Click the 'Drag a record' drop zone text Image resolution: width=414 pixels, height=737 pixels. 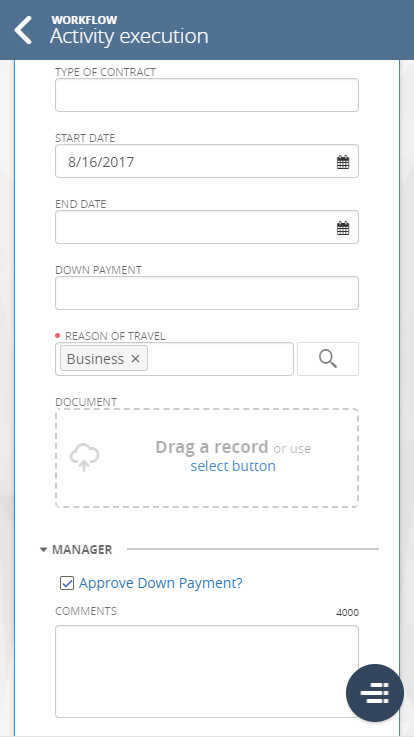pyautogui.click(x=211, y=447)
